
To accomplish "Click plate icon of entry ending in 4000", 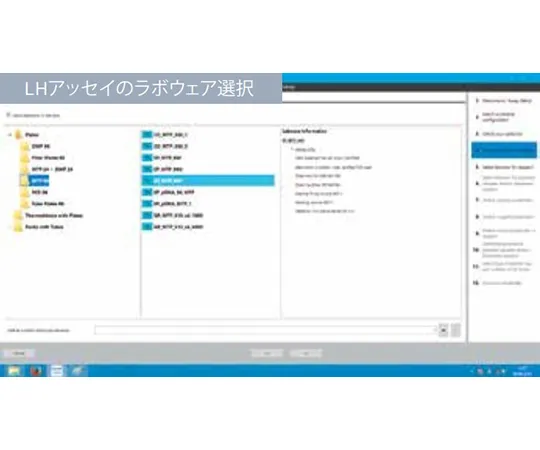I will pyautogui.click(x=147, y=227).
